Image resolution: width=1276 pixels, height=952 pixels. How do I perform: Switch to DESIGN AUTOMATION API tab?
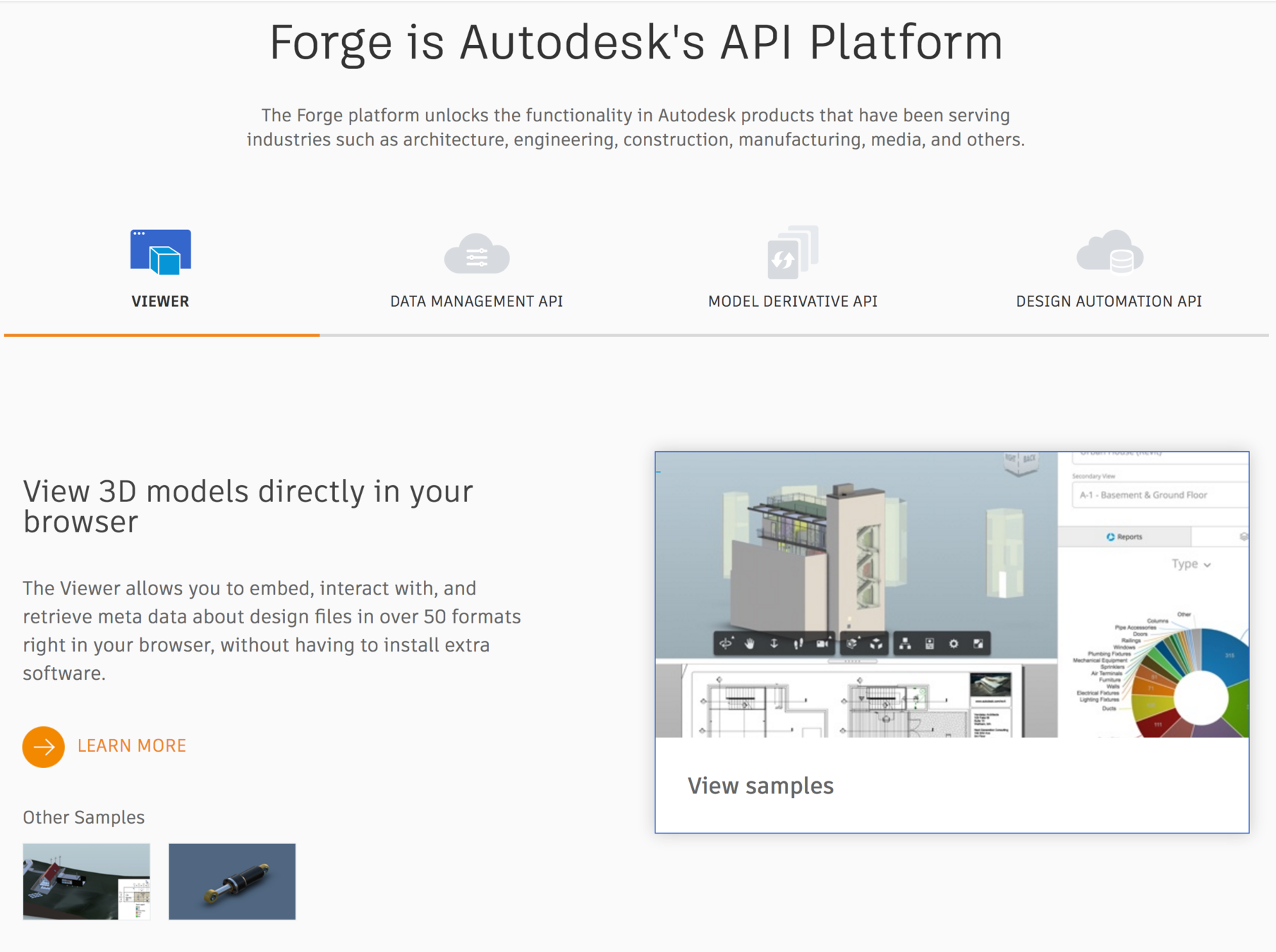click(1109, 301)
